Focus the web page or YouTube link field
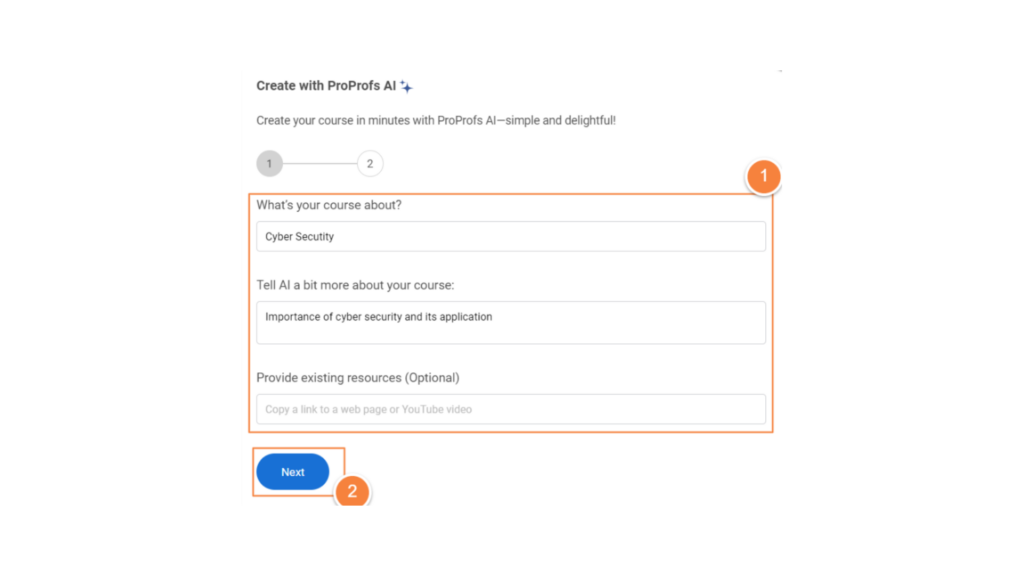The width and height of the screenshot is (1024, 576). 511,409
